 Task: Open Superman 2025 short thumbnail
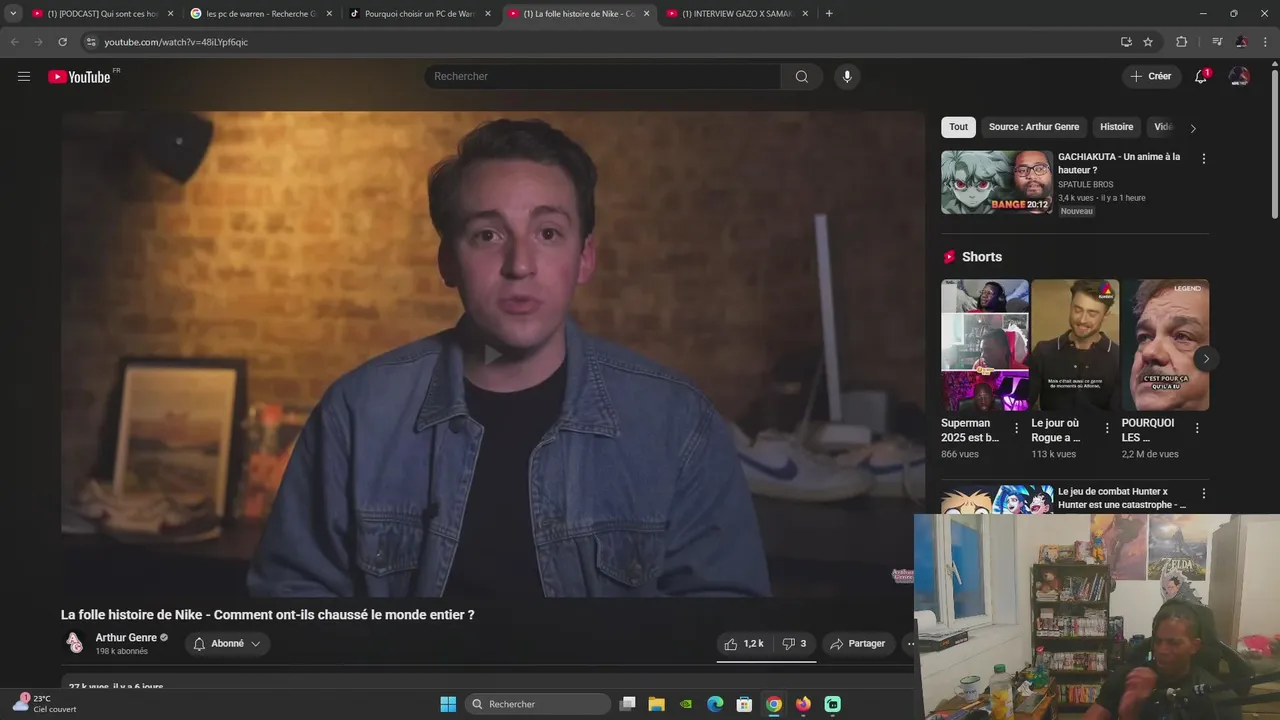click(985, 345)
